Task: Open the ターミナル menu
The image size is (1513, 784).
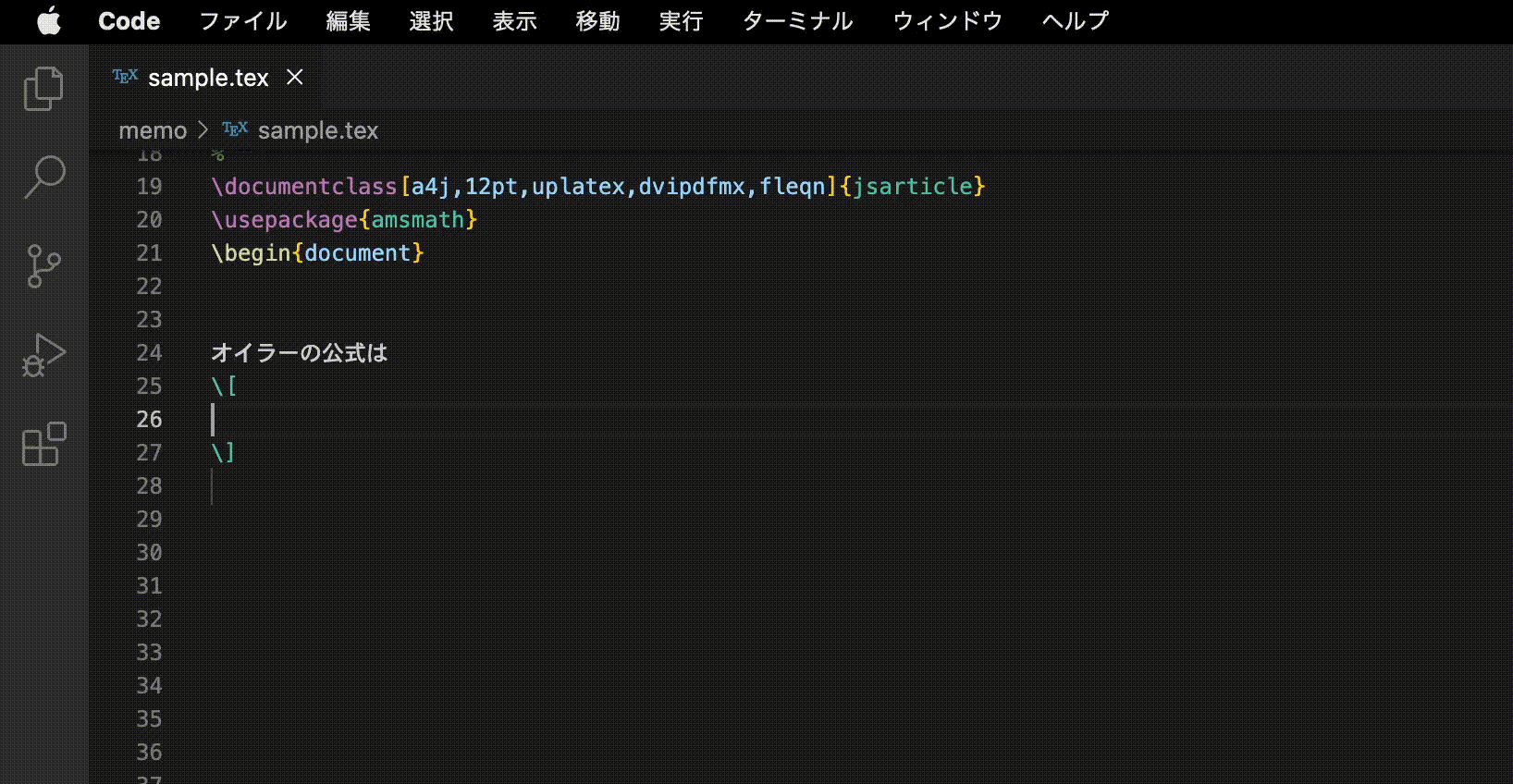Action: click(x=797, y=20)
